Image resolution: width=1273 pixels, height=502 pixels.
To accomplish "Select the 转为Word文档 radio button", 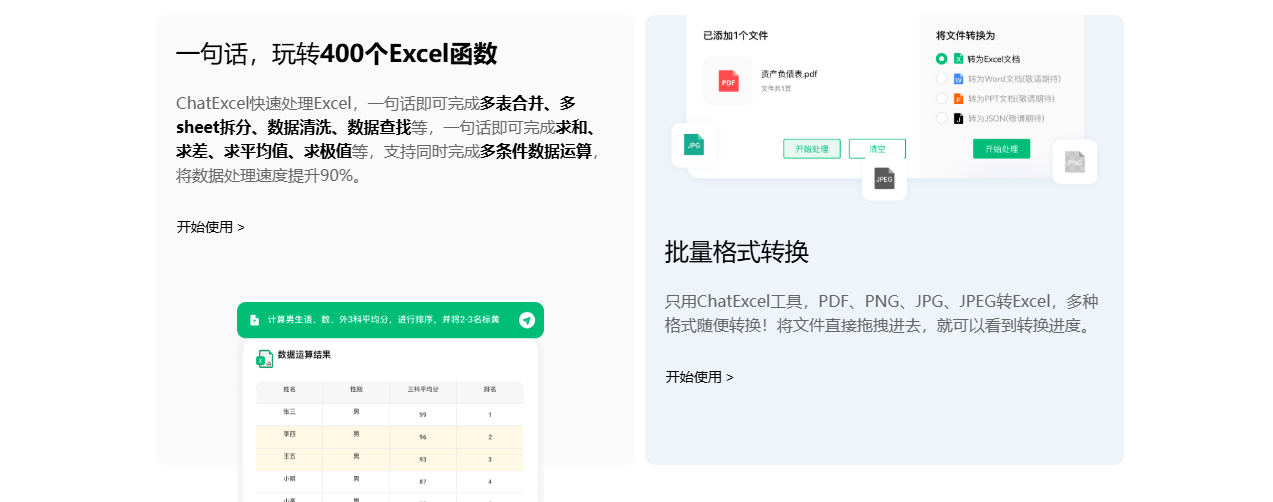I will point(941,79).
